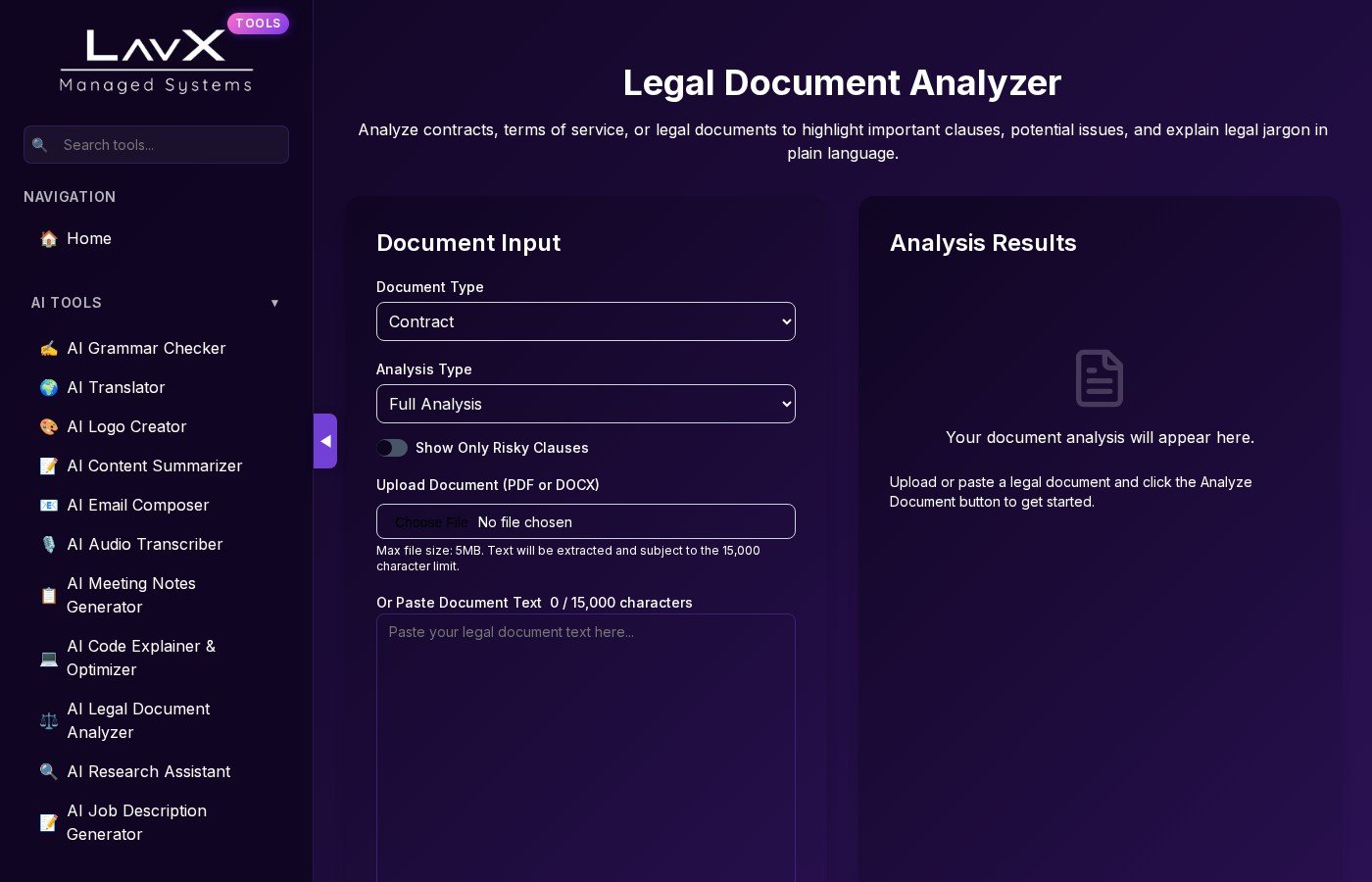This screenshot has width=1372, height=882.
Task: Click the laptop icon for AI Code Explainer
Action: [x=48, y=658]
